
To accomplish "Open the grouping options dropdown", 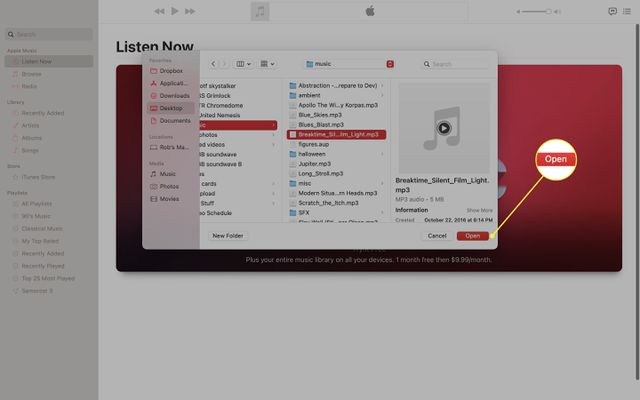I will click(269, 64).
